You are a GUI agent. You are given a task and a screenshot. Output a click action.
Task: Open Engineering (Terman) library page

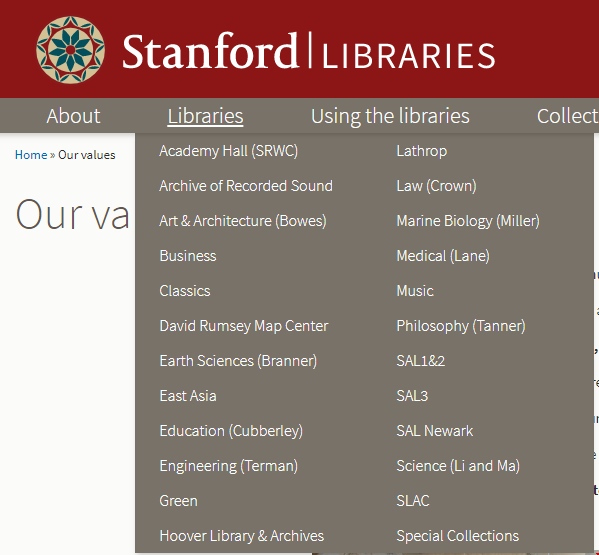click(228, 466)
